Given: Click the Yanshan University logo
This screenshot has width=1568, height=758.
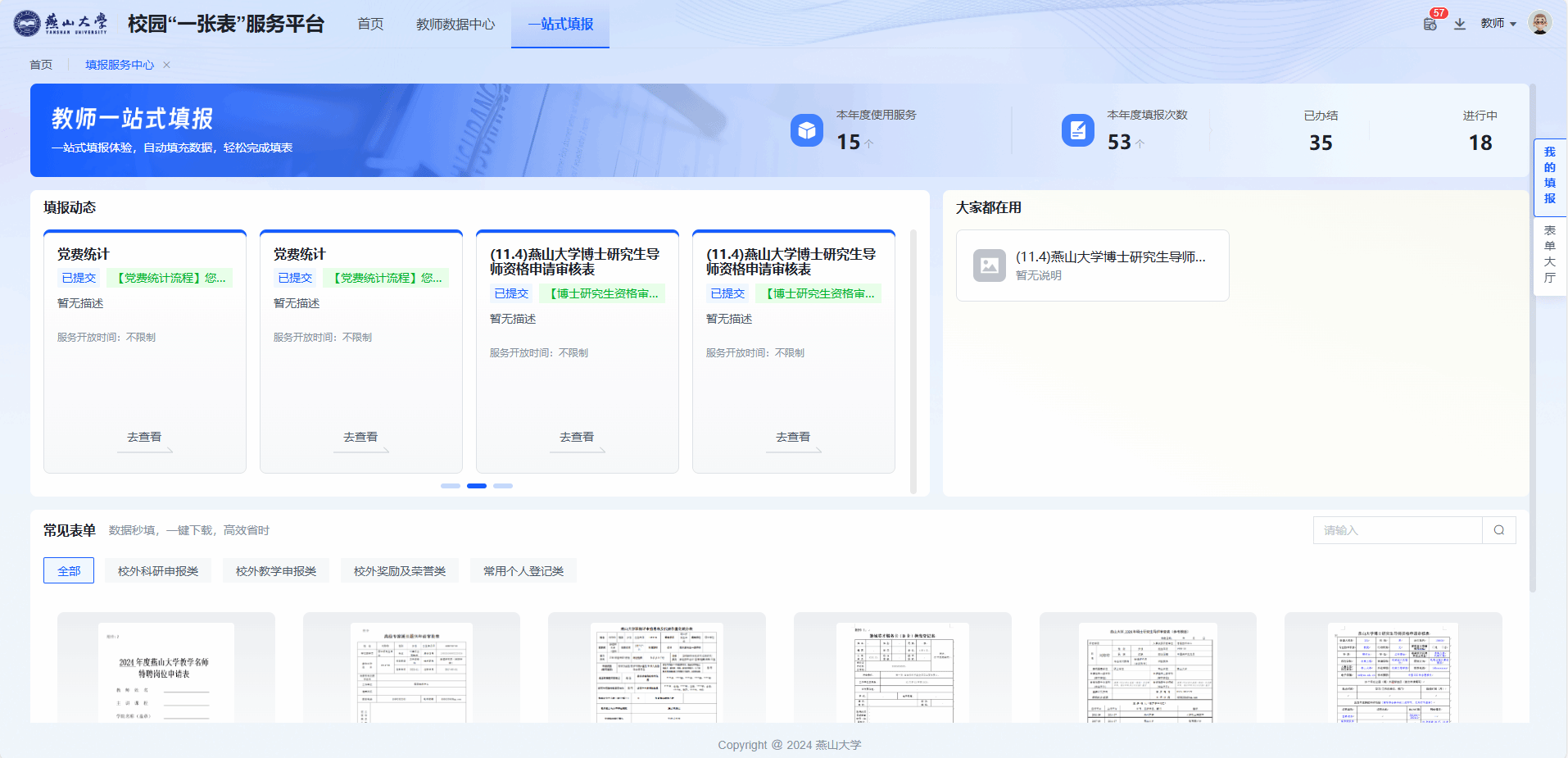Looking at the screenshot, I should pyautogui.click(x=61, y=23).
